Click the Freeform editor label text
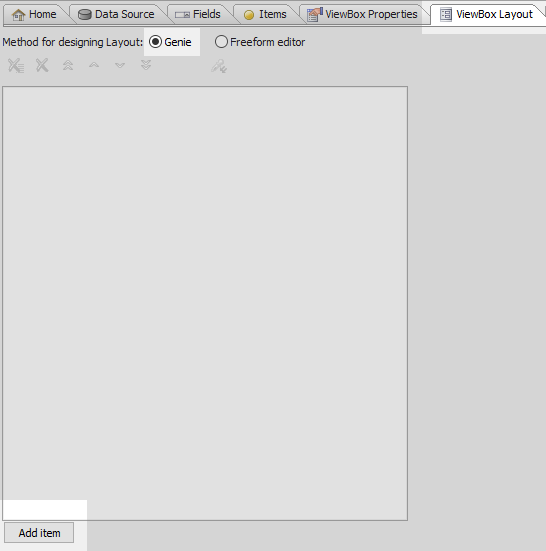This screenshot has height=551, width=546. [267, 42]
